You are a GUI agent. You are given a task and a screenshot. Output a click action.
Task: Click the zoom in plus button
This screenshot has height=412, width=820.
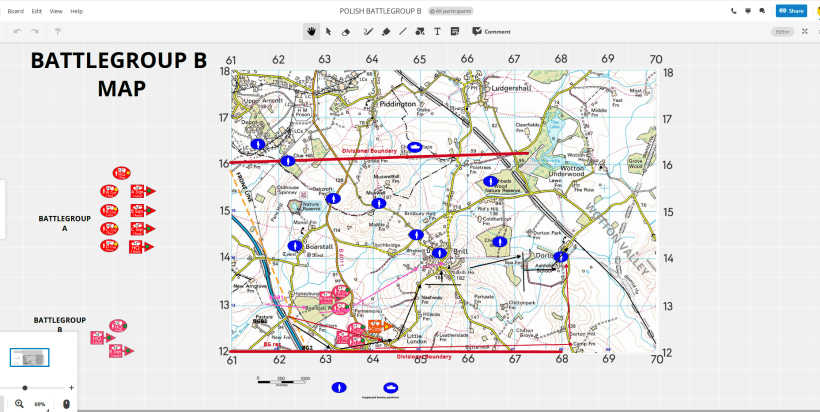coord(71,388)
